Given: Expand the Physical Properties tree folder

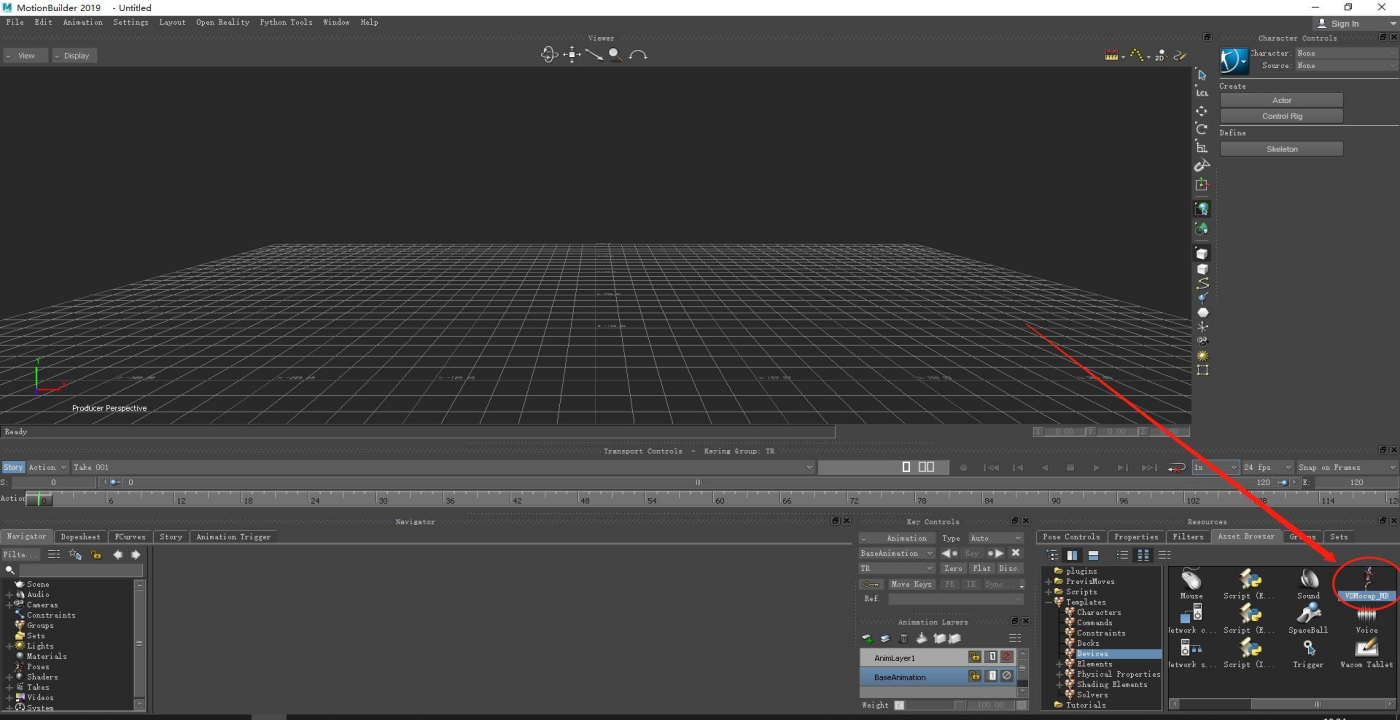Looking at the screenshot, I should (x=1060, y=674).
